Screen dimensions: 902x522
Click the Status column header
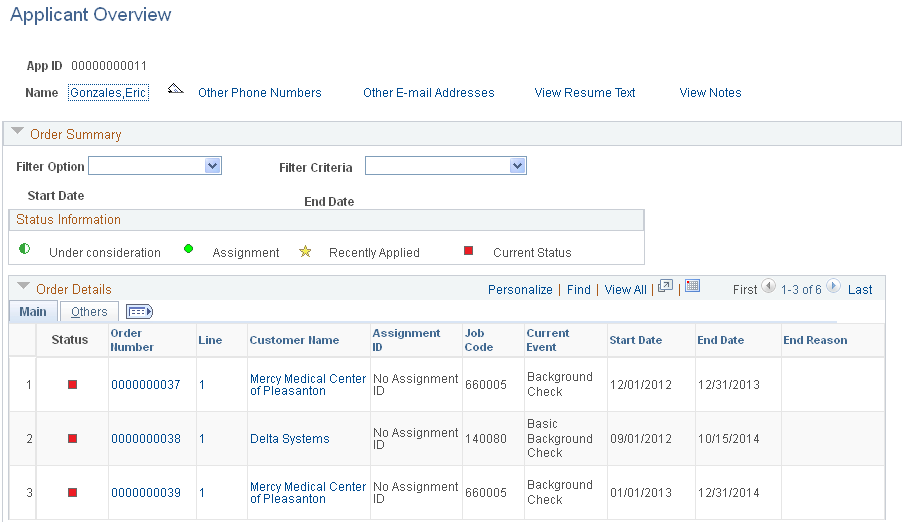(x=70, y=340)
